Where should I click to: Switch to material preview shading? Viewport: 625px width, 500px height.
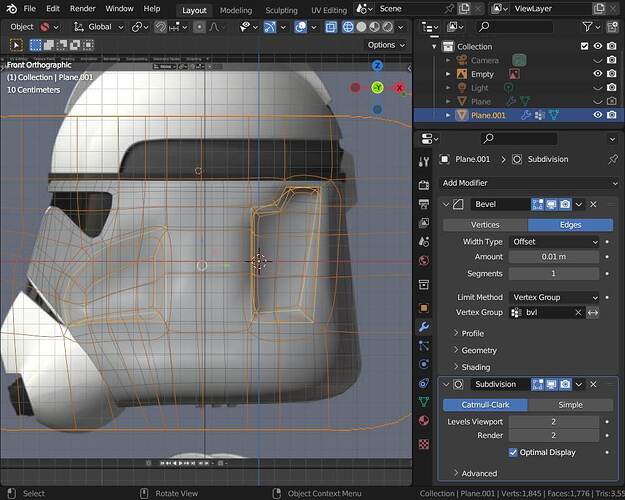tap(374, 27)
